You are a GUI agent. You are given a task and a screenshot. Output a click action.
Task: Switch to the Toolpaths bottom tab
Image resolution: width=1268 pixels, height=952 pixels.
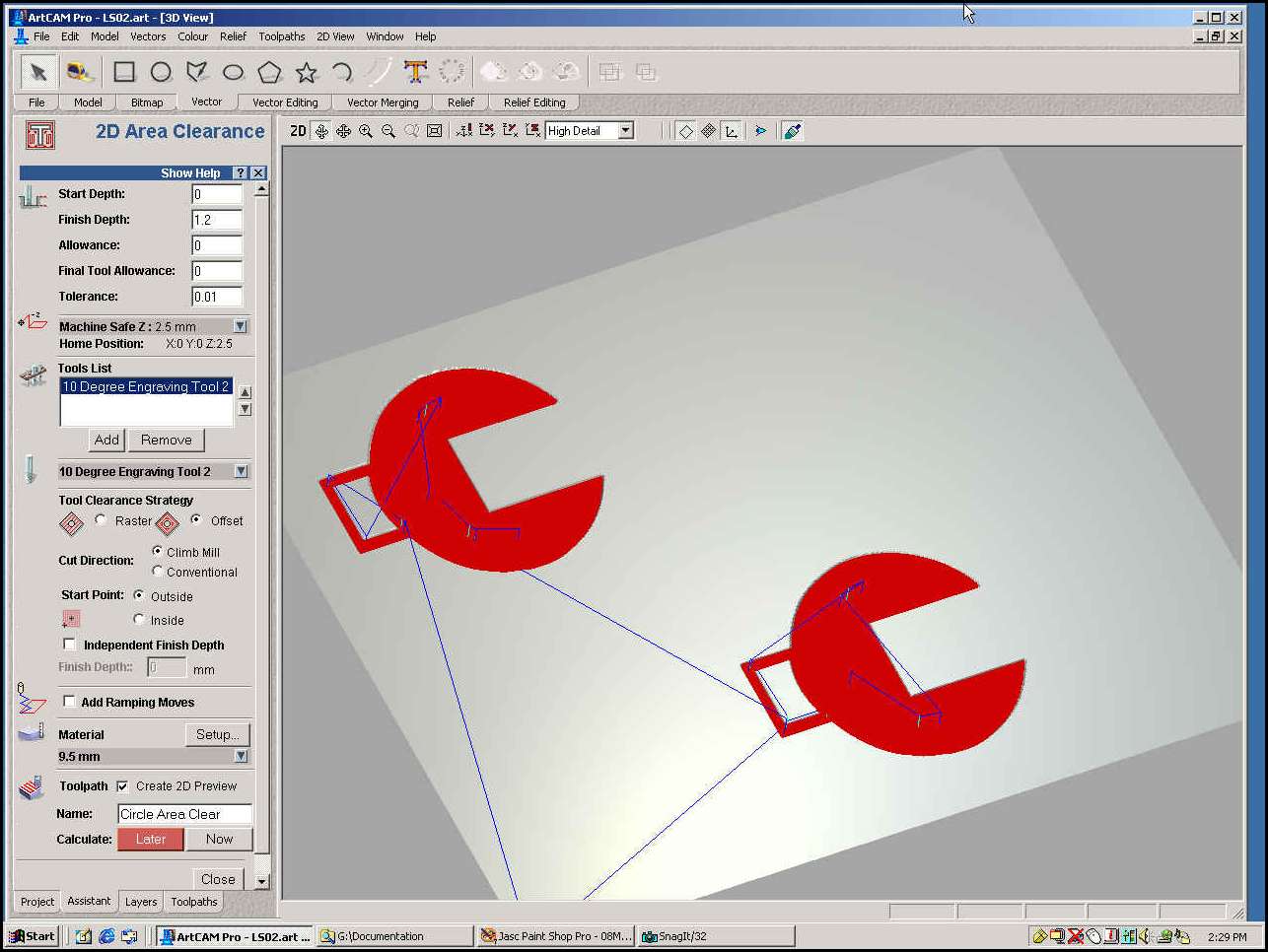(194, 902)
